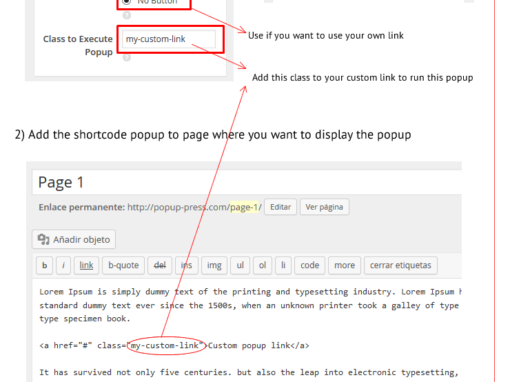Viewport: 510px width, 382px height.
Task: Click the 'Custom popup link' anchor text in editor
Action: tap(249, 345)
